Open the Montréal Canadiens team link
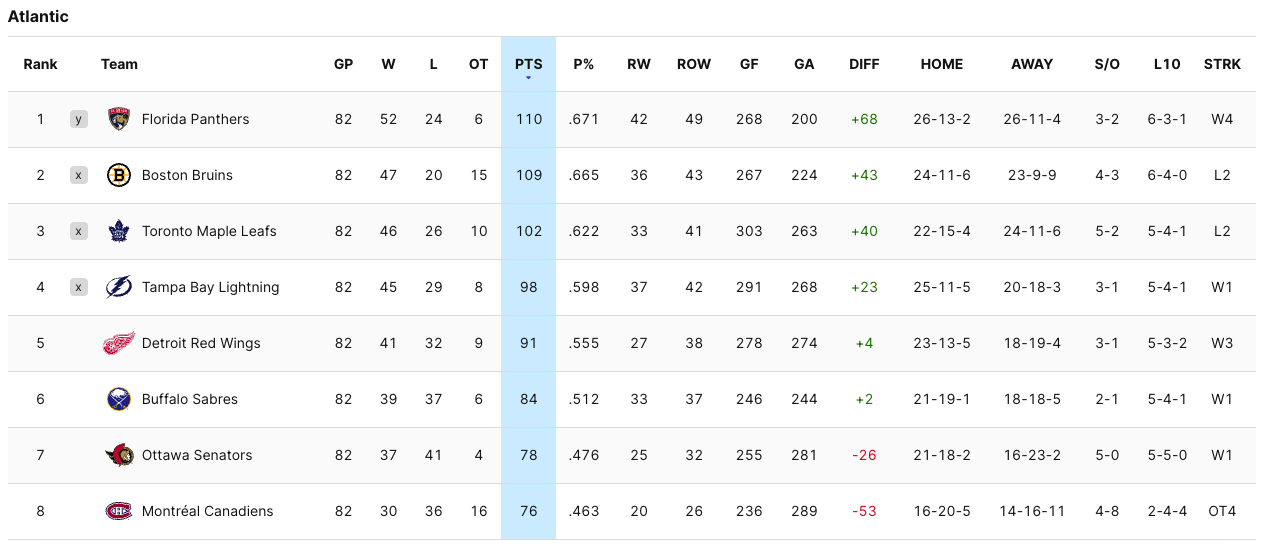This screenshot has width=1268, height=550. [x=207, y=511]
